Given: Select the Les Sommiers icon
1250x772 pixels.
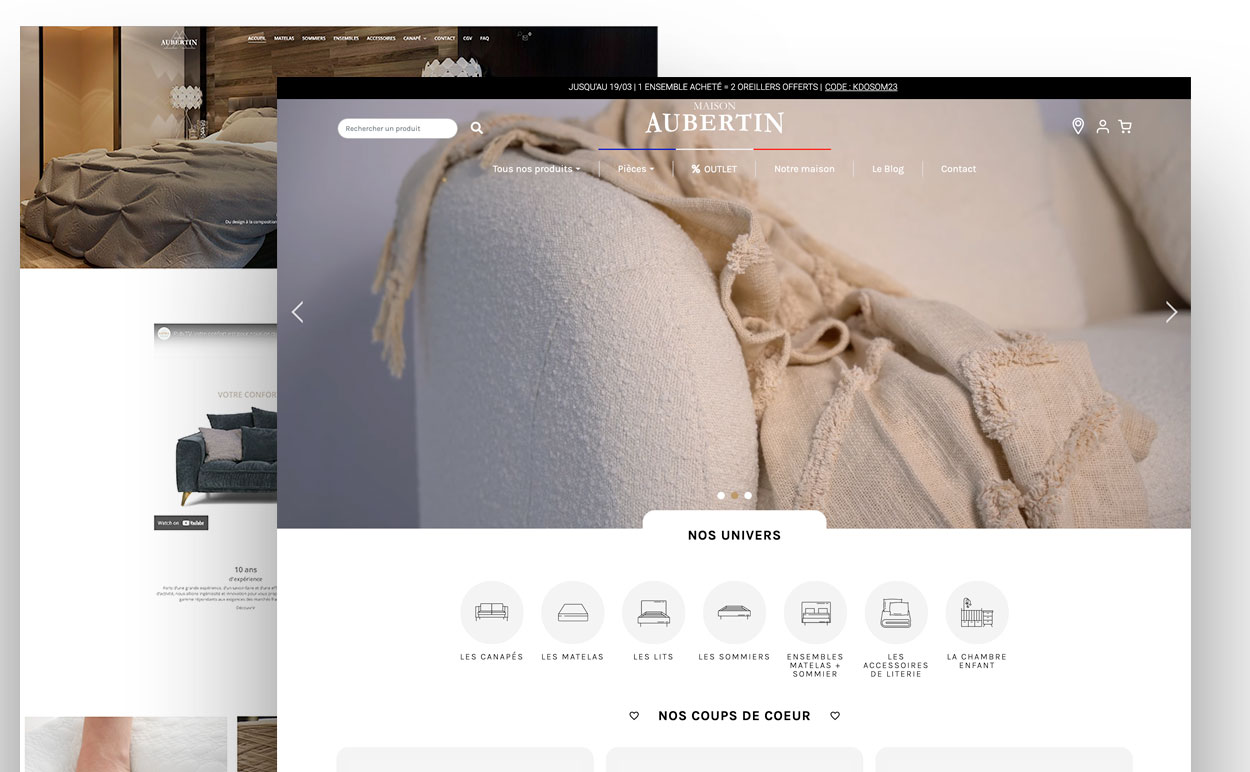Looking at the screenshot, I should [x=734, y=613].
